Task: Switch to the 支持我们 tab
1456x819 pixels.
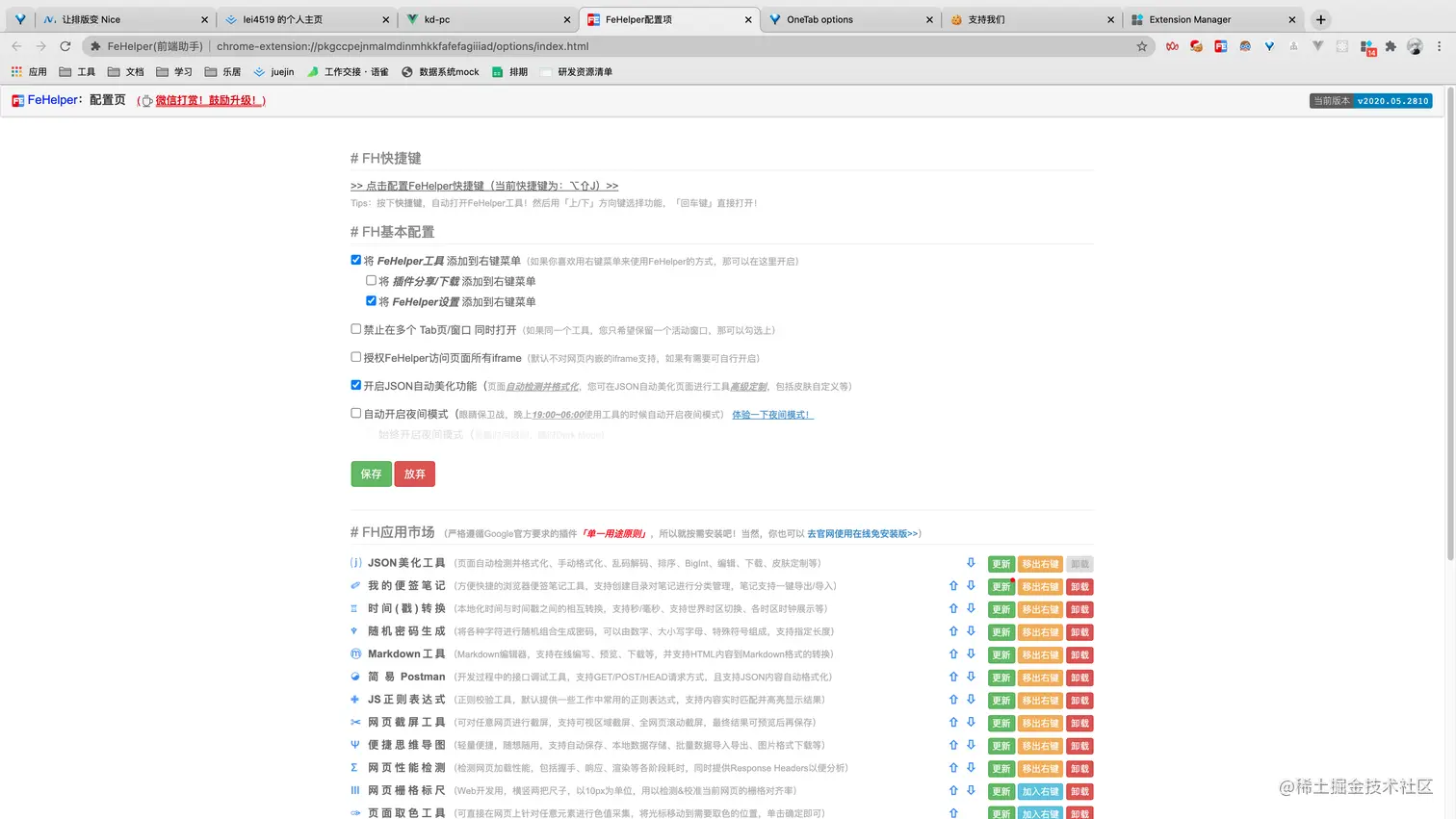Action: click(x=1031, y=19)
